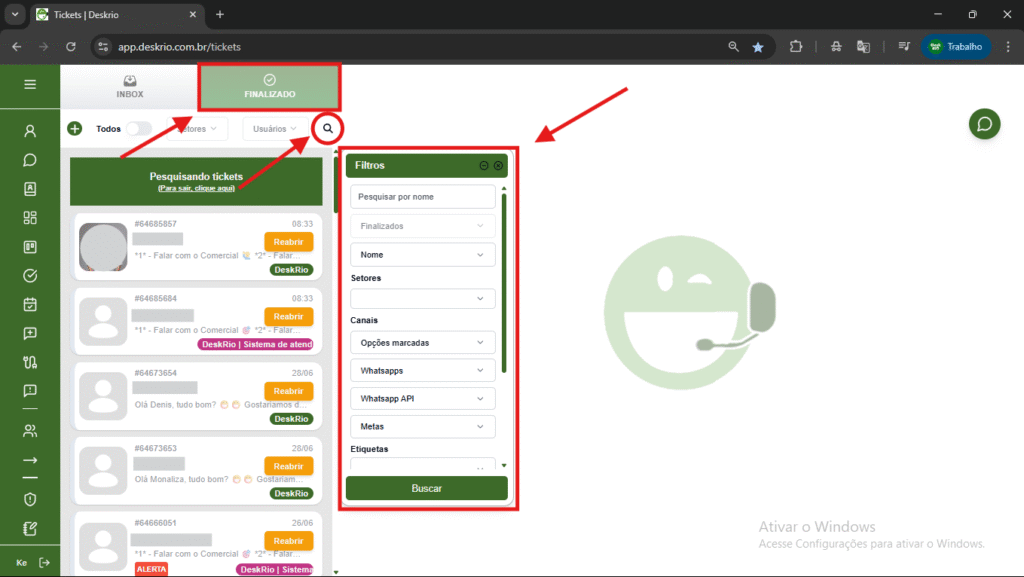Click the down arrow of the Filtros scrollbar
This screenshot has width=1024, height=577.
pyautogui.click(x=504, y=465)
